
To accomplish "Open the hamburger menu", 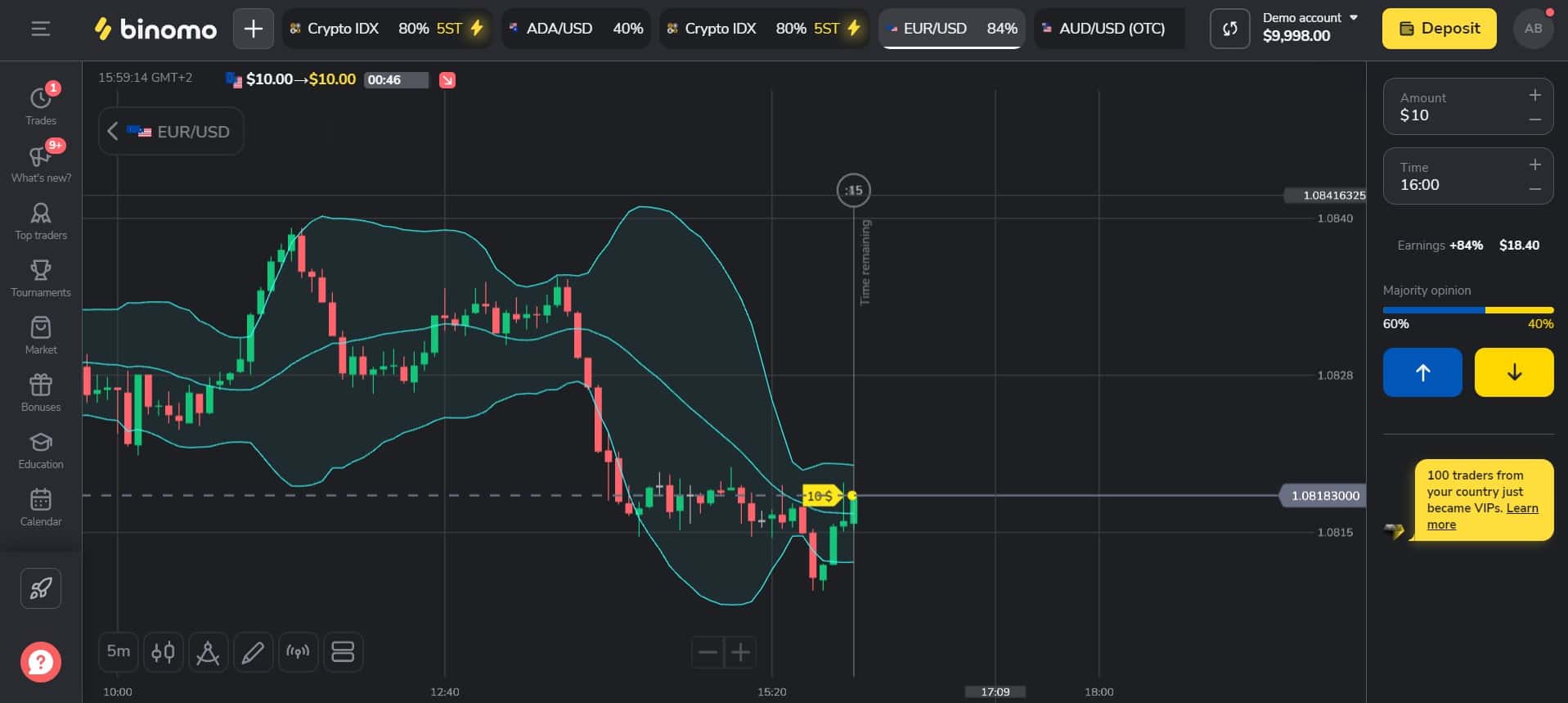I will (x=40, y=29).
